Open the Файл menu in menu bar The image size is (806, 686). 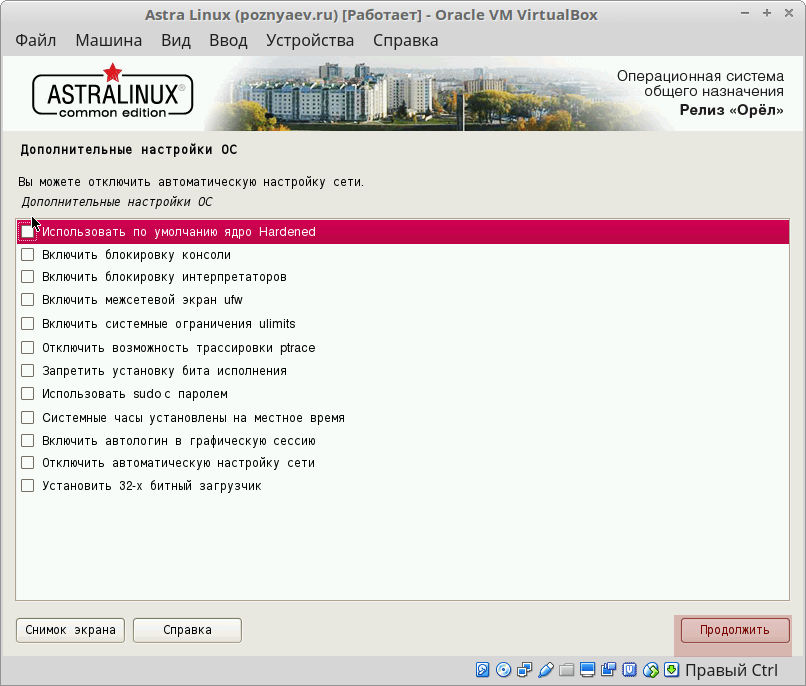[x=36, y=41]
